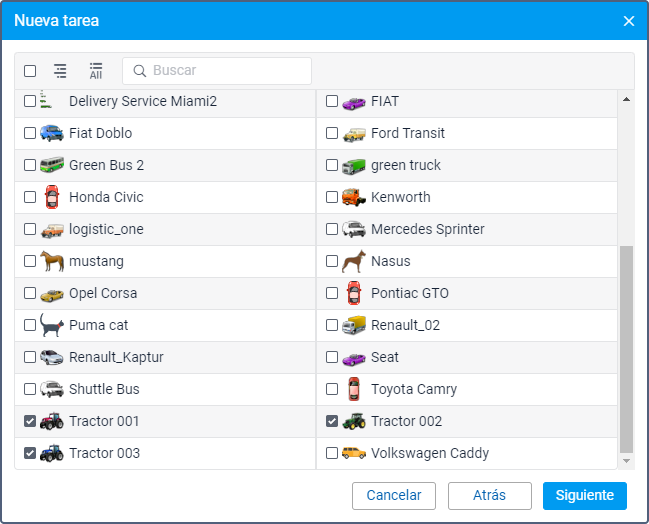Uncheck the Tractor 001 checkbox
The height and width of the screenshot is (524, 649).
point(30,421)
